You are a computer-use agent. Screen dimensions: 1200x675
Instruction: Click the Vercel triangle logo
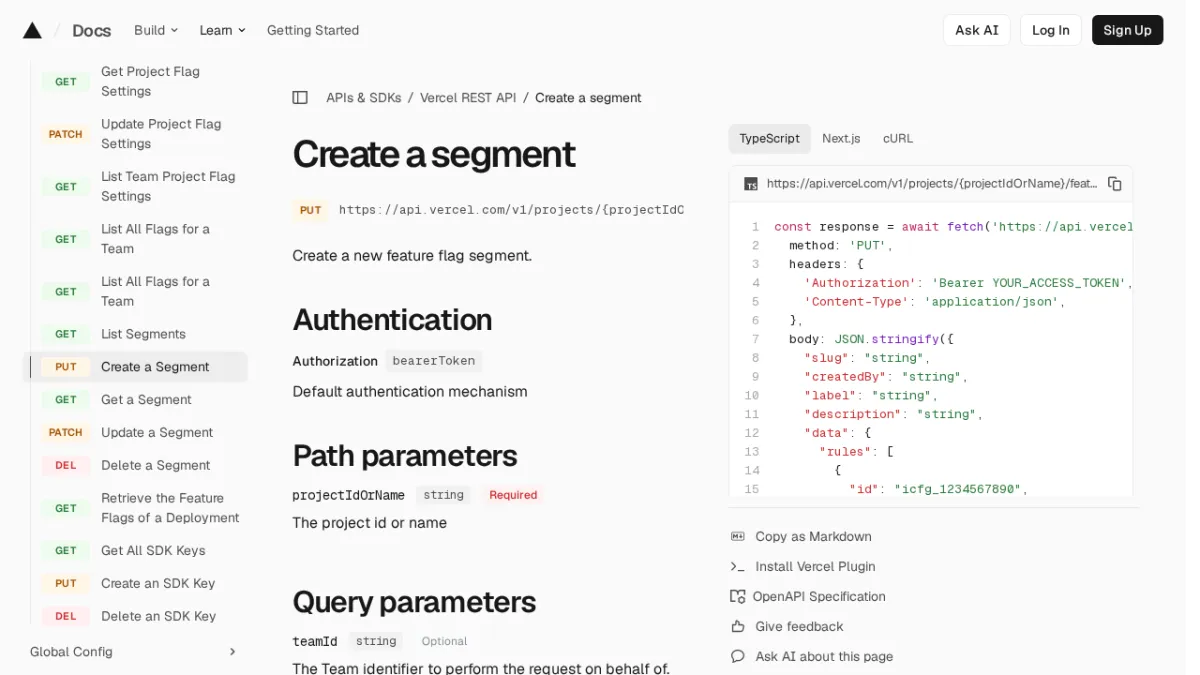(32, 30)
